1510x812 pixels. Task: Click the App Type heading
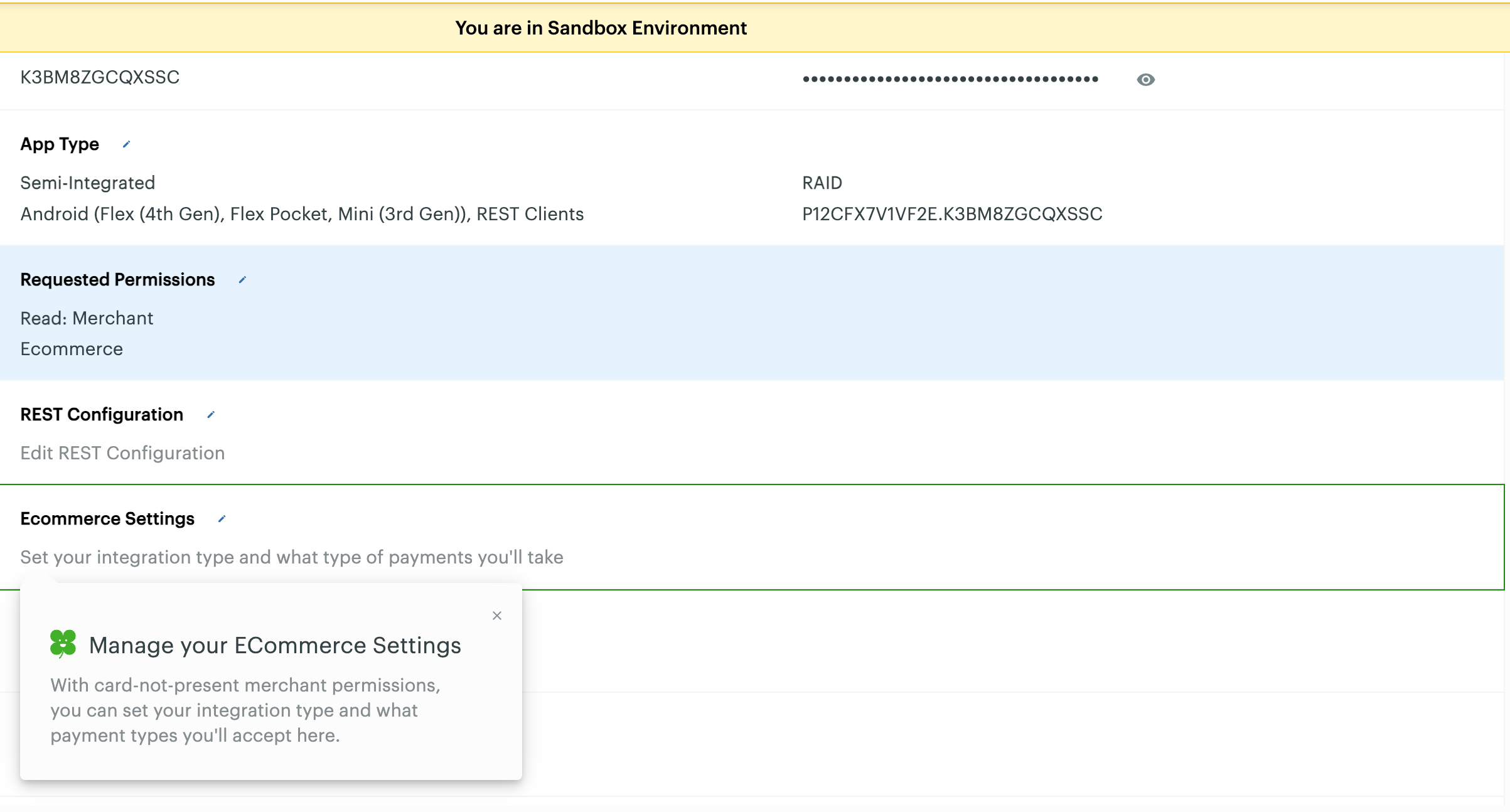[x=60, y=144]
